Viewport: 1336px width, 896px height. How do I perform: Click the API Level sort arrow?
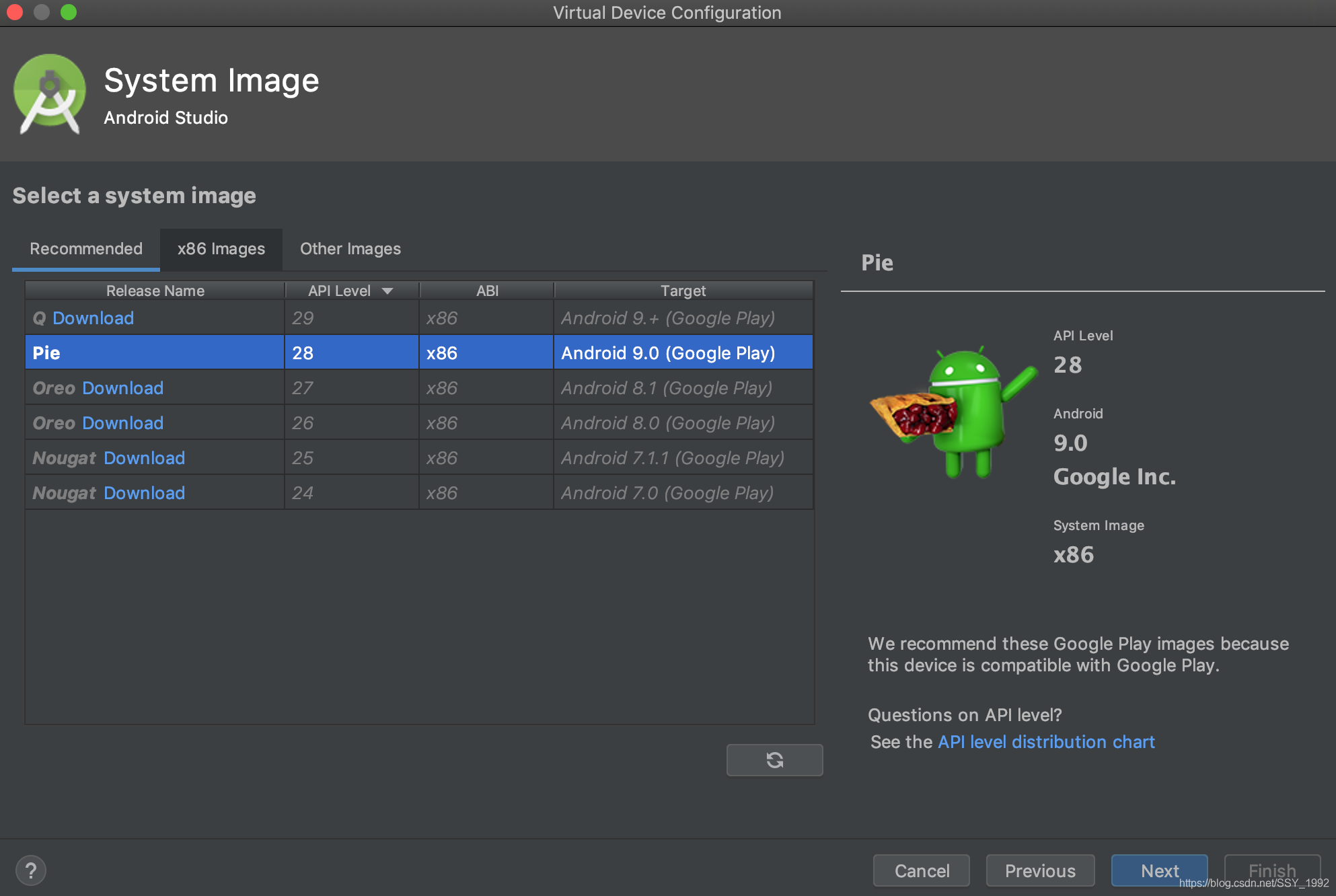387,291
